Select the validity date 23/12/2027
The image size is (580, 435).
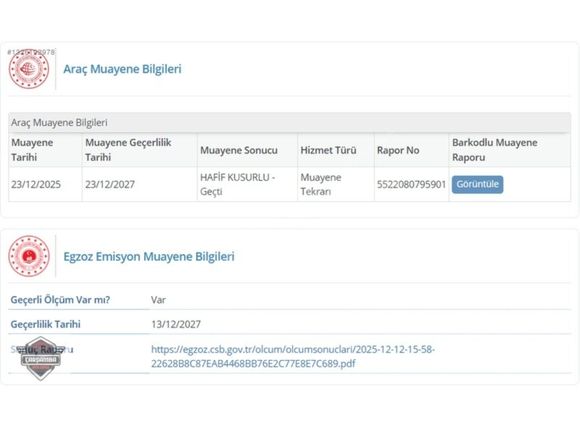pyautogui.click(x=110, y=184)
